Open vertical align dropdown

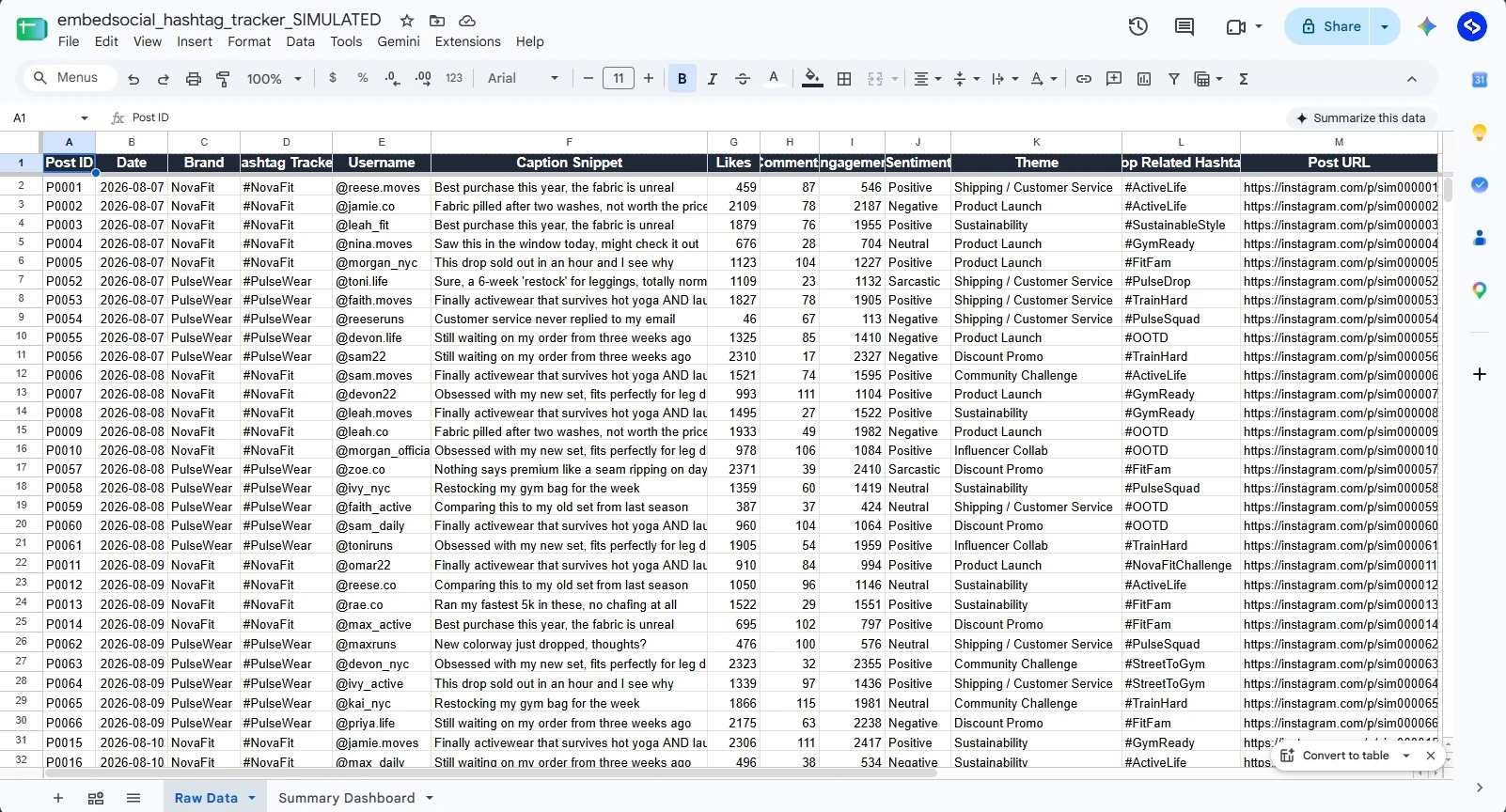pos(966,79)
